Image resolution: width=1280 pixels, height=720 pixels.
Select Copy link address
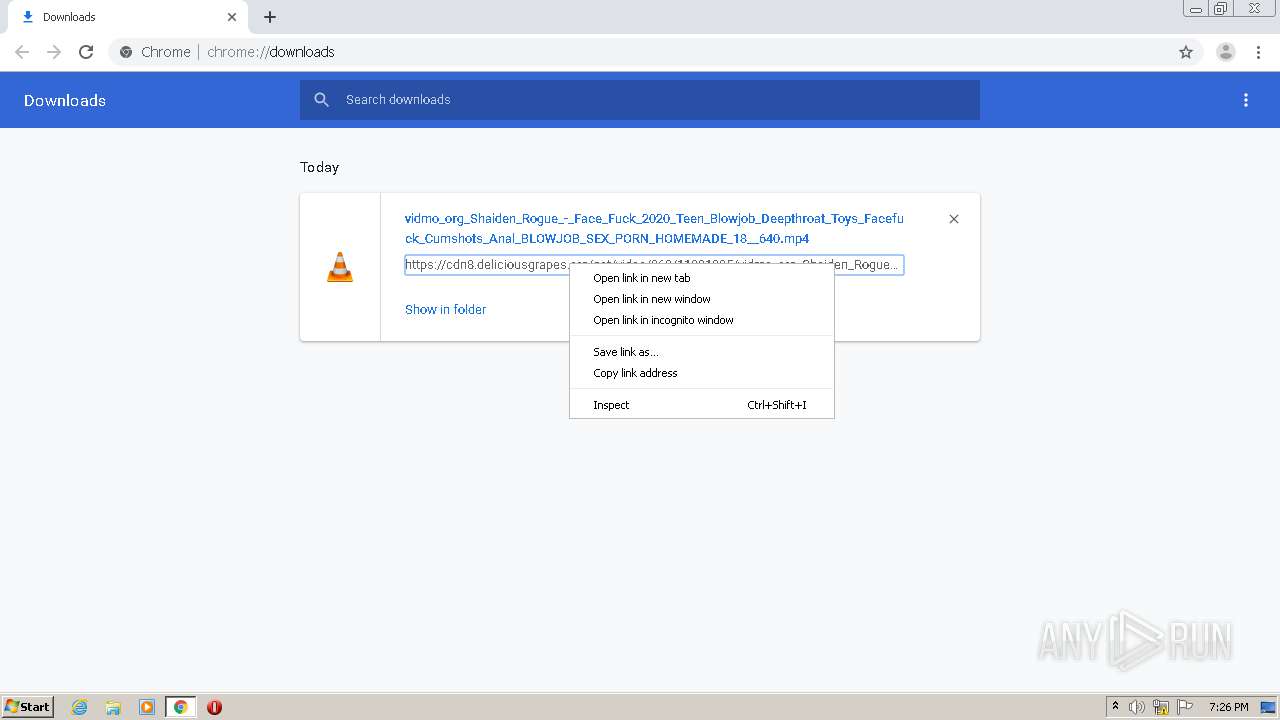pyautogui.click(x=701, y=373)
